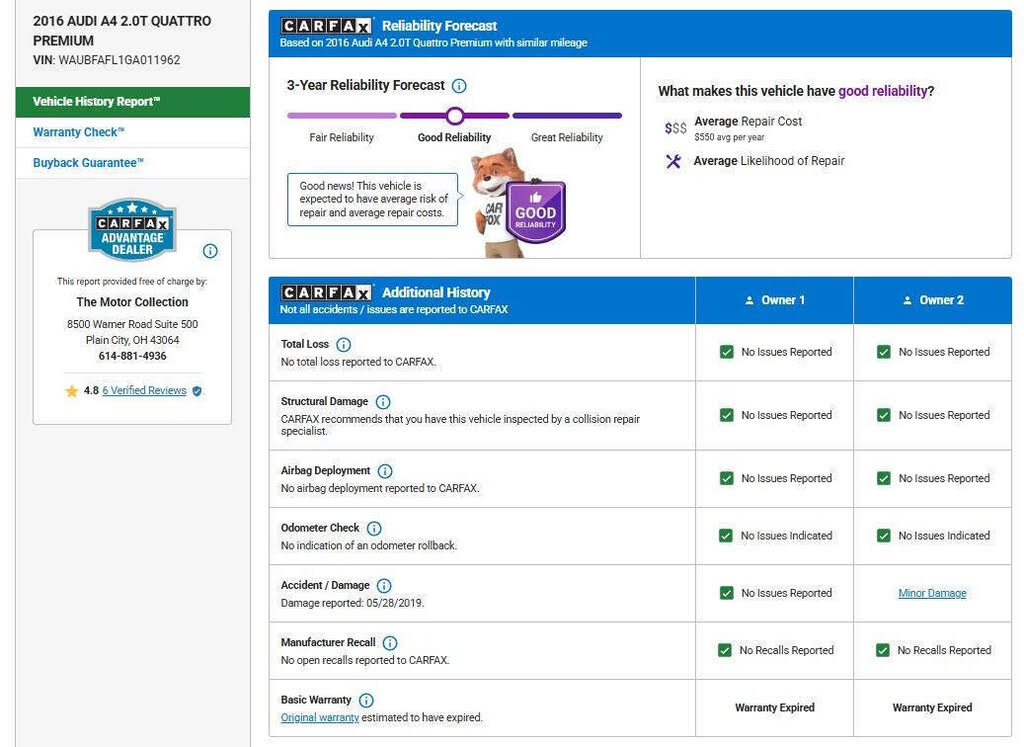Viewport: 1024px width, 747px height.
Task: Follow the Original warranty link
Action: (x=319, y=718)
